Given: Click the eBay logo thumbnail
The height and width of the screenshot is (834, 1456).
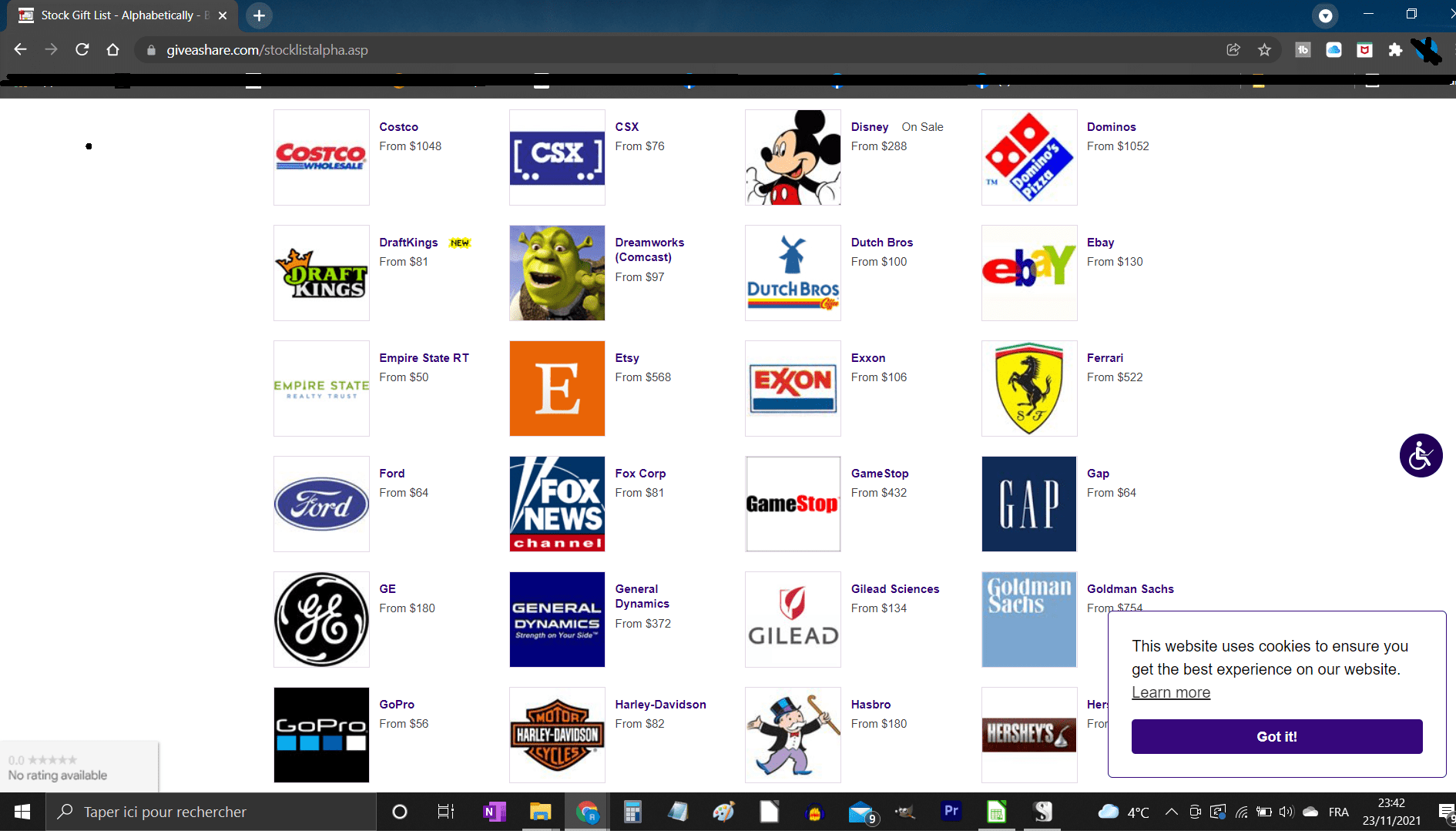Looking at the screenshot, I should [x=1029, y=273].
